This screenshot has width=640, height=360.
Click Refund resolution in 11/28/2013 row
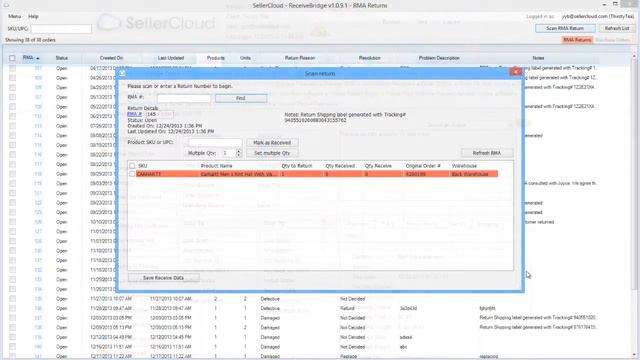pyautogui.click(x=347, y=308)
